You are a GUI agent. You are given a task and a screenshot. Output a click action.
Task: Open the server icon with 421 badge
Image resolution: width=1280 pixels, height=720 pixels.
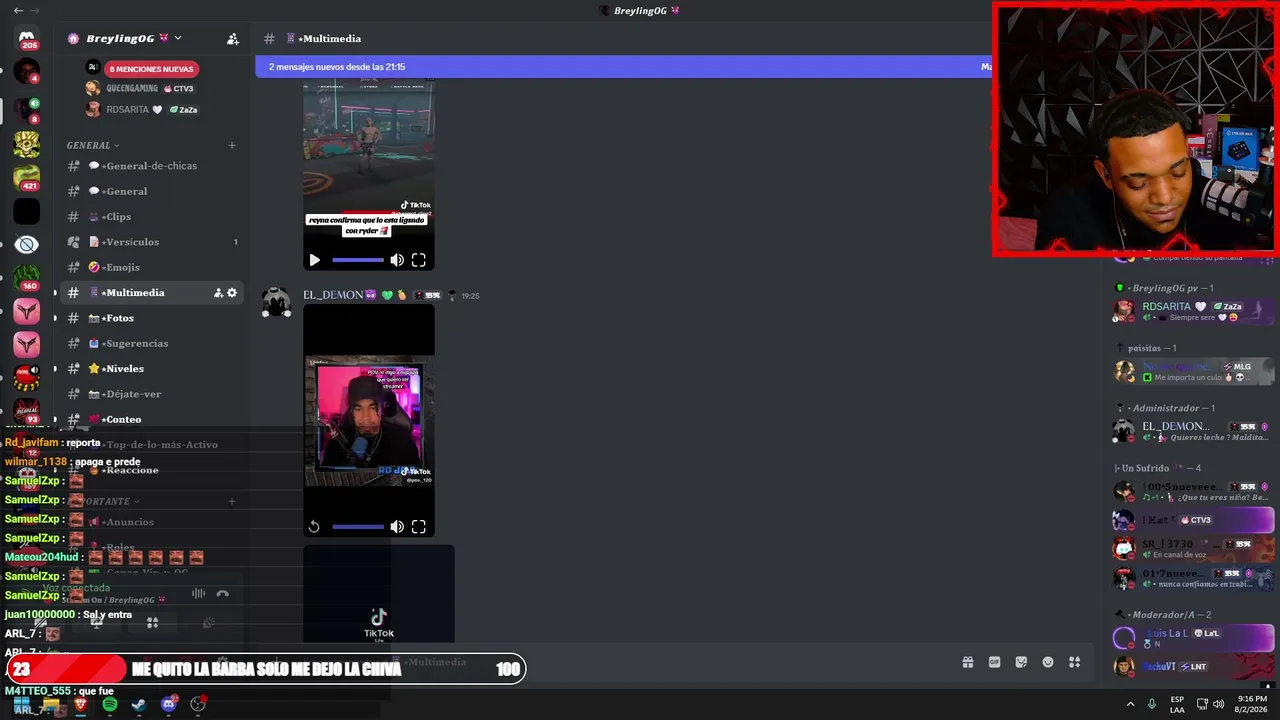27,178
